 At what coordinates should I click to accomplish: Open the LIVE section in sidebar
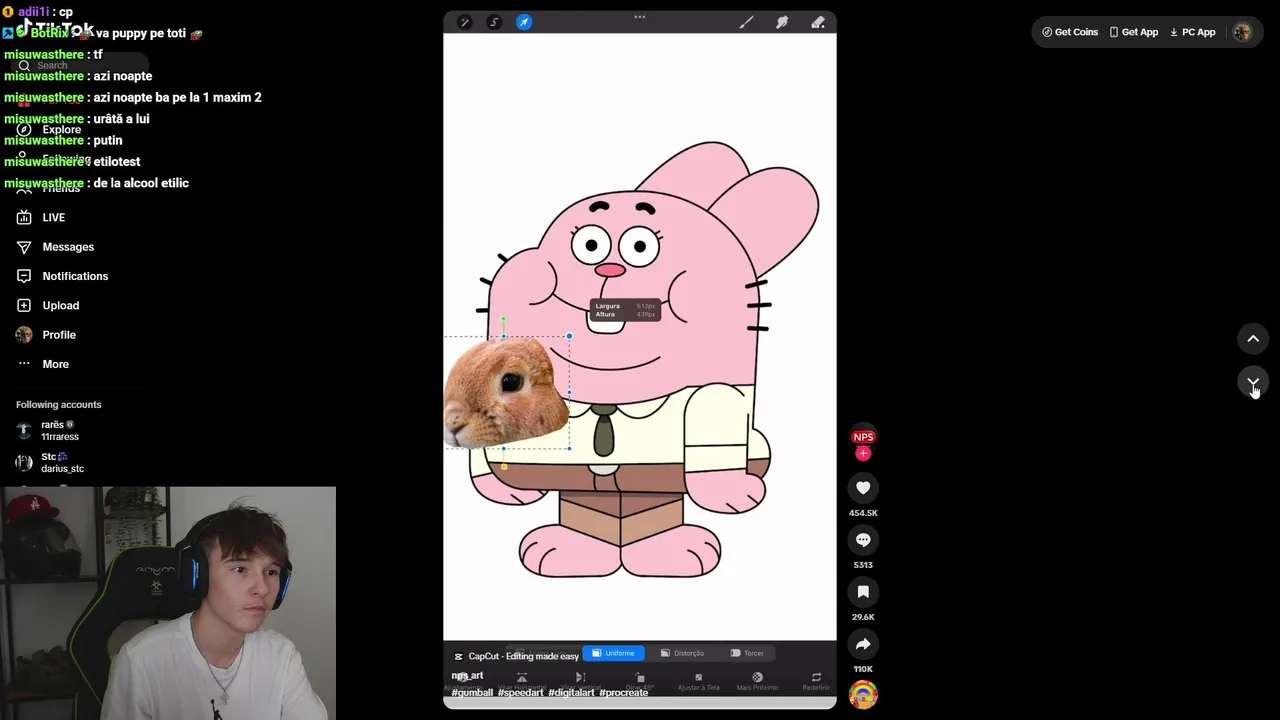click(x=40, y=217)
